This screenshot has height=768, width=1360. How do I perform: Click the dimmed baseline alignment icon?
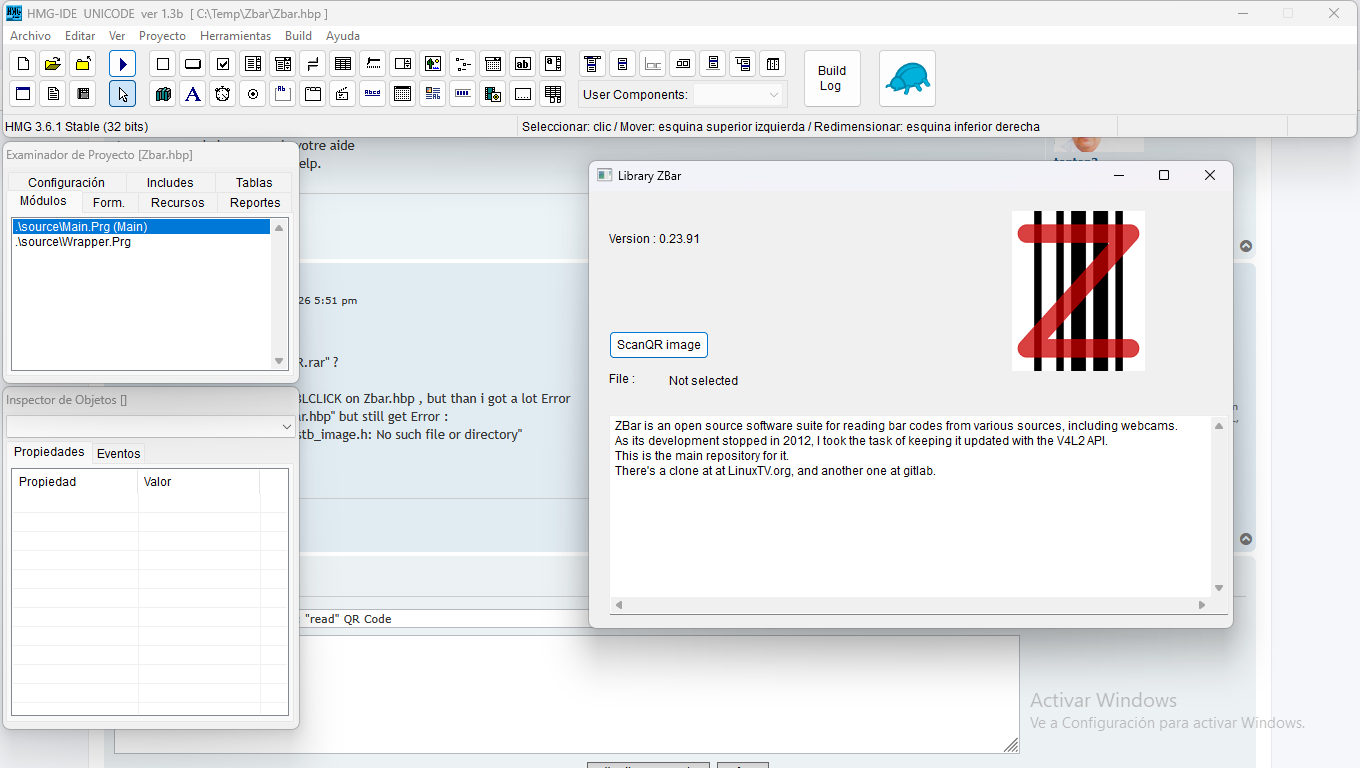coord(653,64)
